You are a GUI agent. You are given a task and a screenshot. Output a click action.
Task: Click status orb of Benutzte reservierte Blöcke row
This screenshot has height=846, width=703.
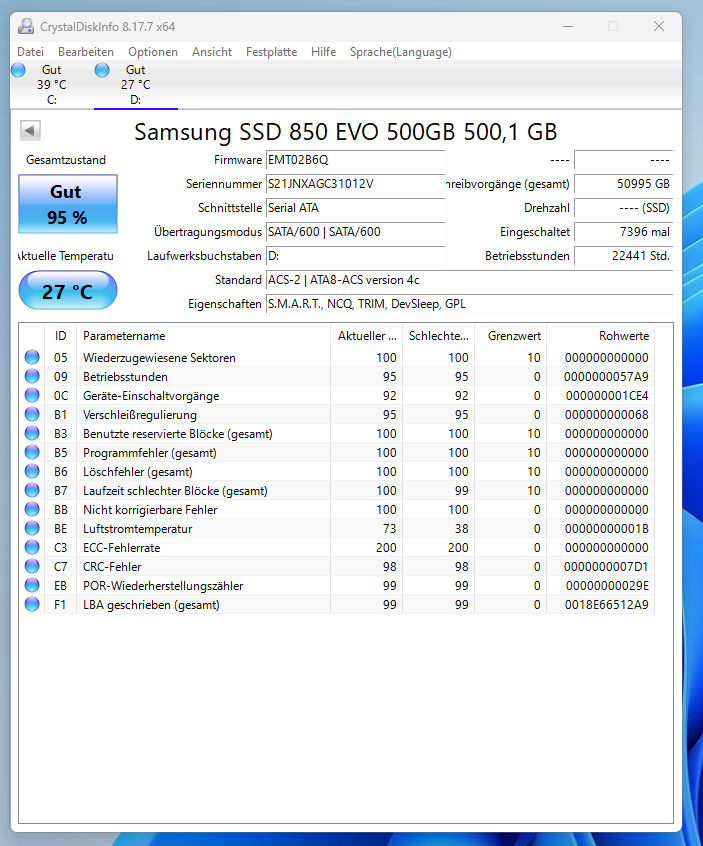pyautogui.click(x=32, y=433)
